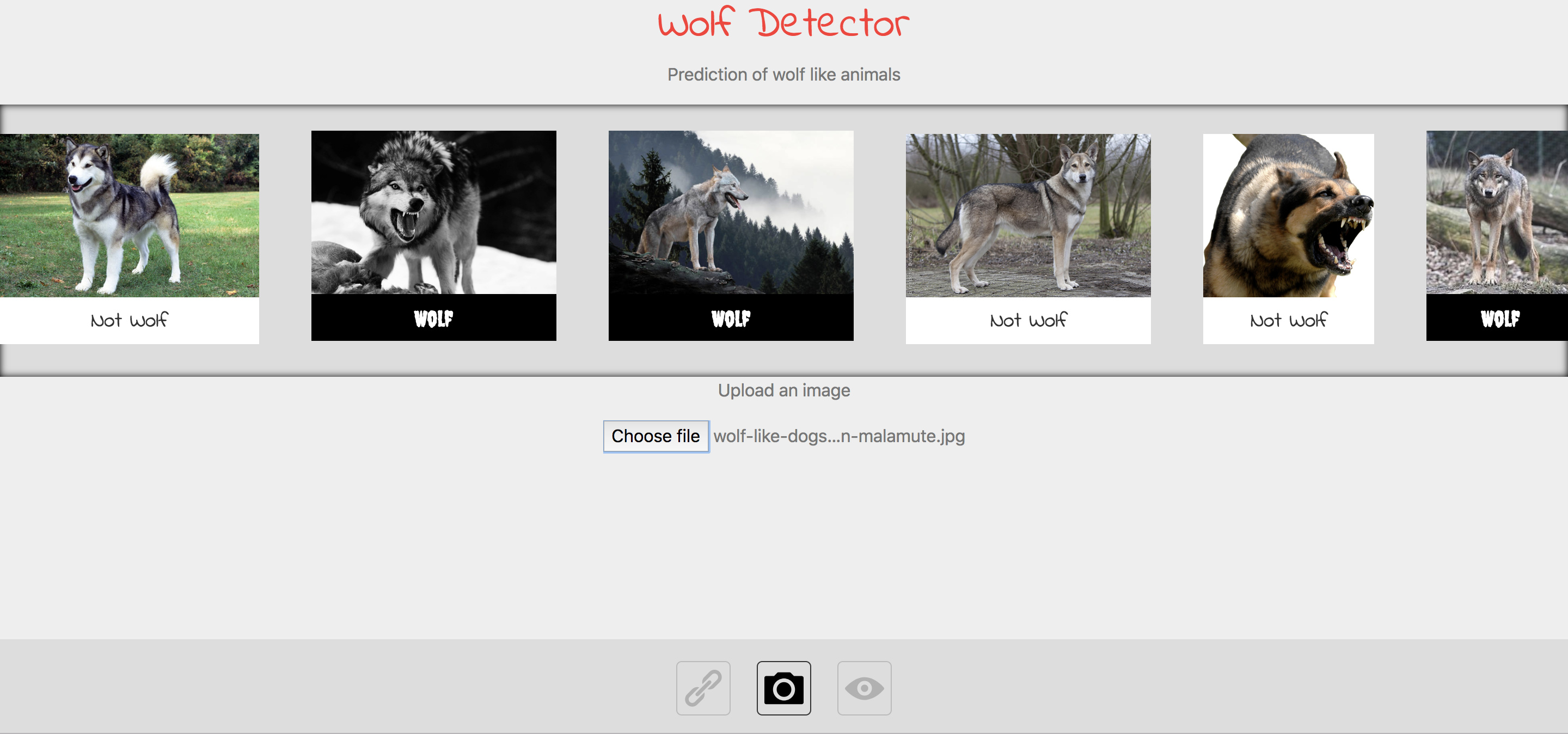Open the malamute on grass thumbnail
This screenshot has height=734, width=1568.
pyautogui.click(x=129, y=216)
